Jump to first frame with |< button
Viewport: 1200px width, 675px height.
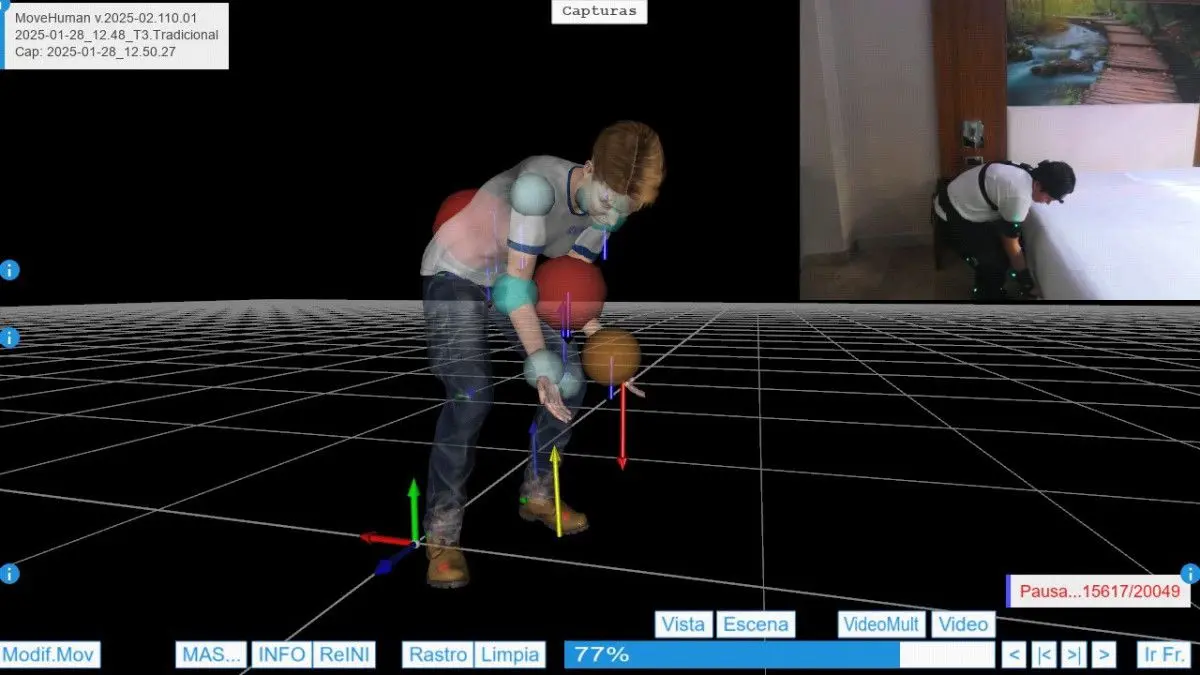point(1044,655)
